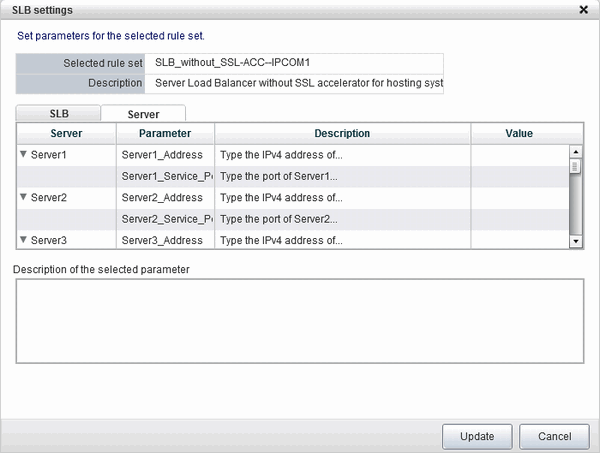Image resolution: width=600 pixels, height=453 pixels.
Task: Edit the Server1_Address value cell
Action: click(519, 155)
